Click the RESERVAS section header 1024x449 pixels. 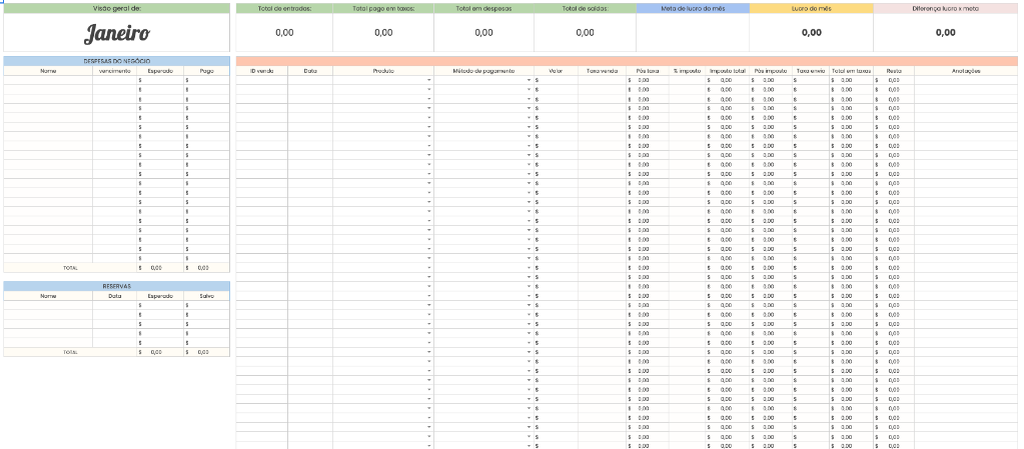click(117, 286)
